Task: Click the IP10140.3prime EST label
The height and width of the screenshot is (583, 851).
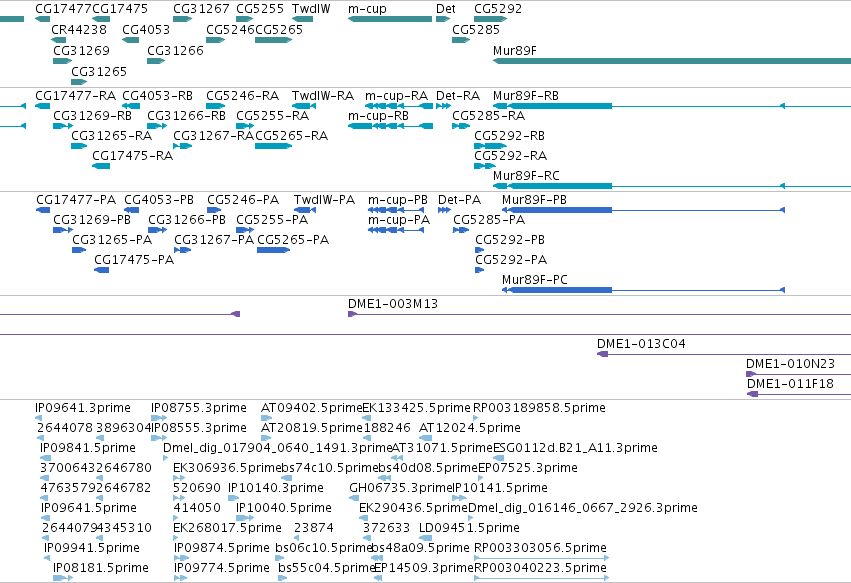Action: (x=276, y=488)
